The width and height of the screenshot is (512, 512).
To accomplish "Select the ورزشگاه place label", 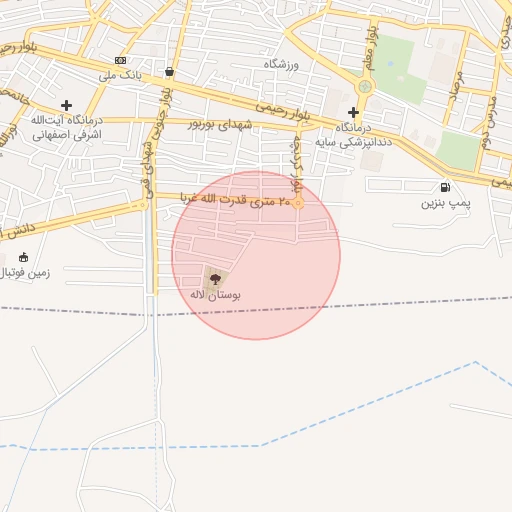I will [x=281, y=64].
